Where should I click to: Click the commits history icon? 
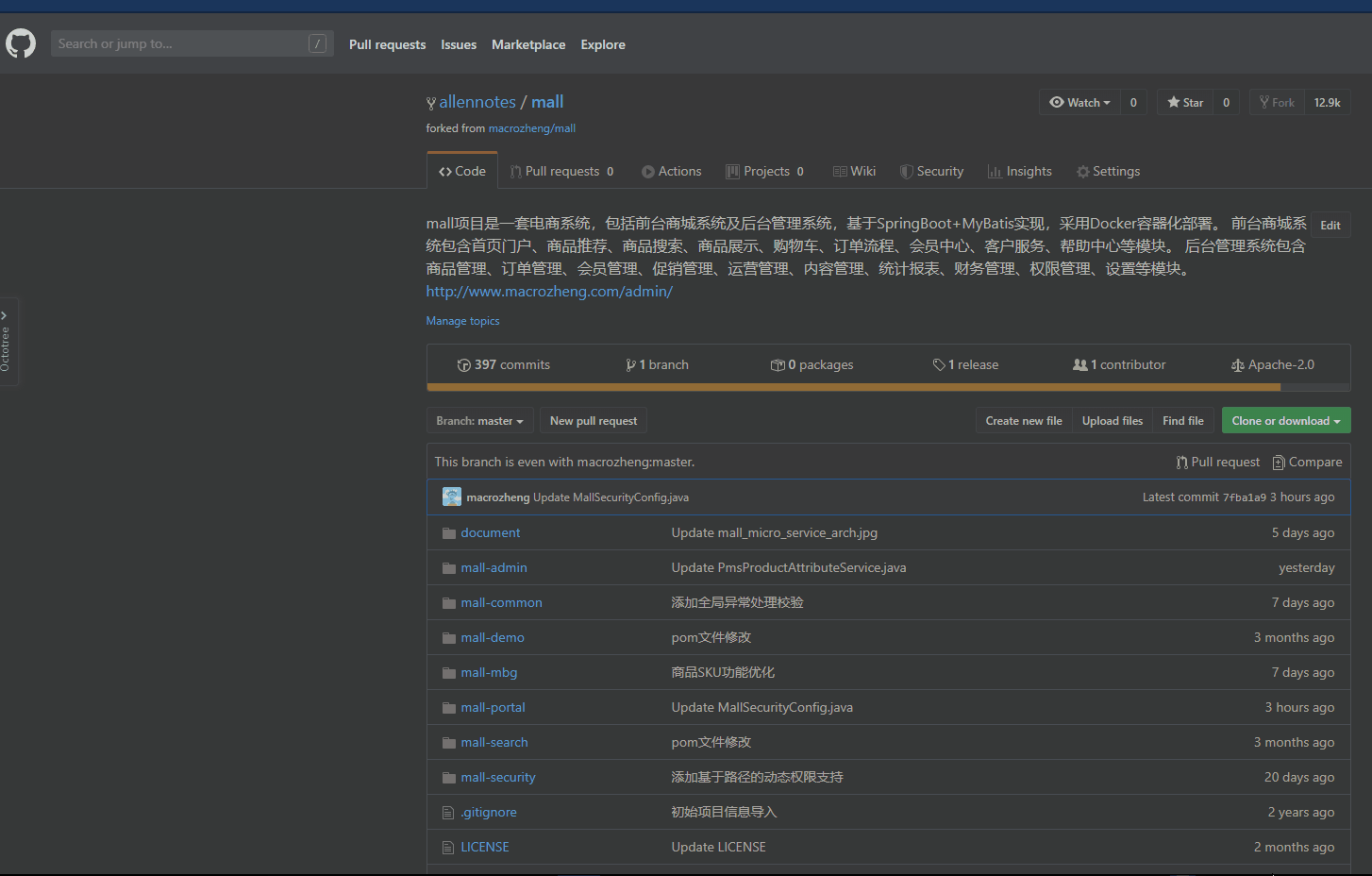click(464, 365)
